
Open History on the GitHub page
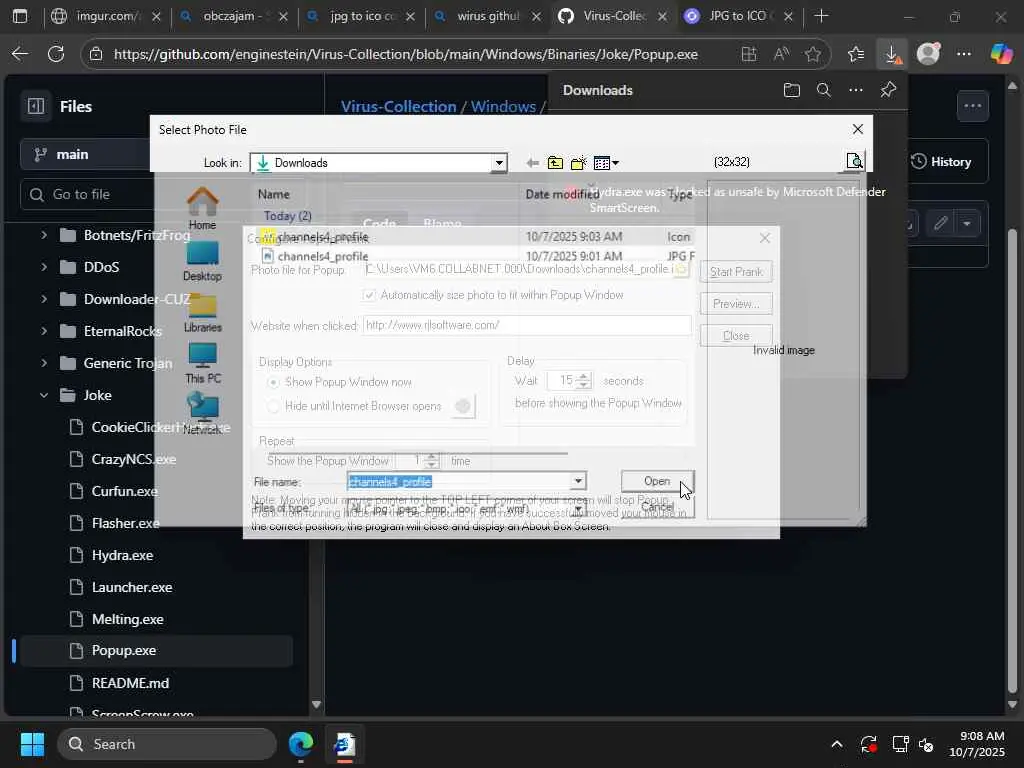click(x=941, y=161)
